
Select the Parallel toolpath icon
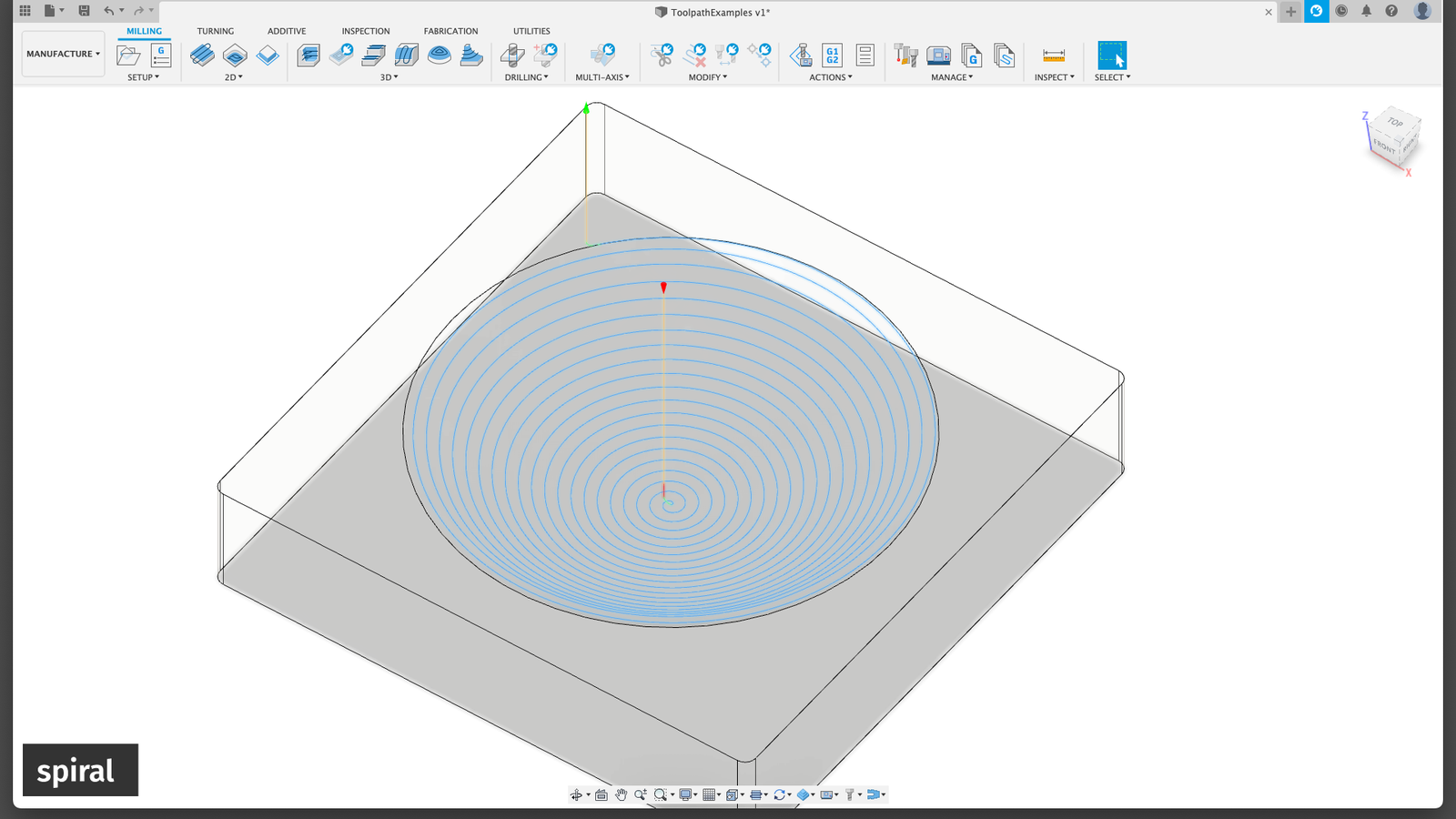point(407,56)
